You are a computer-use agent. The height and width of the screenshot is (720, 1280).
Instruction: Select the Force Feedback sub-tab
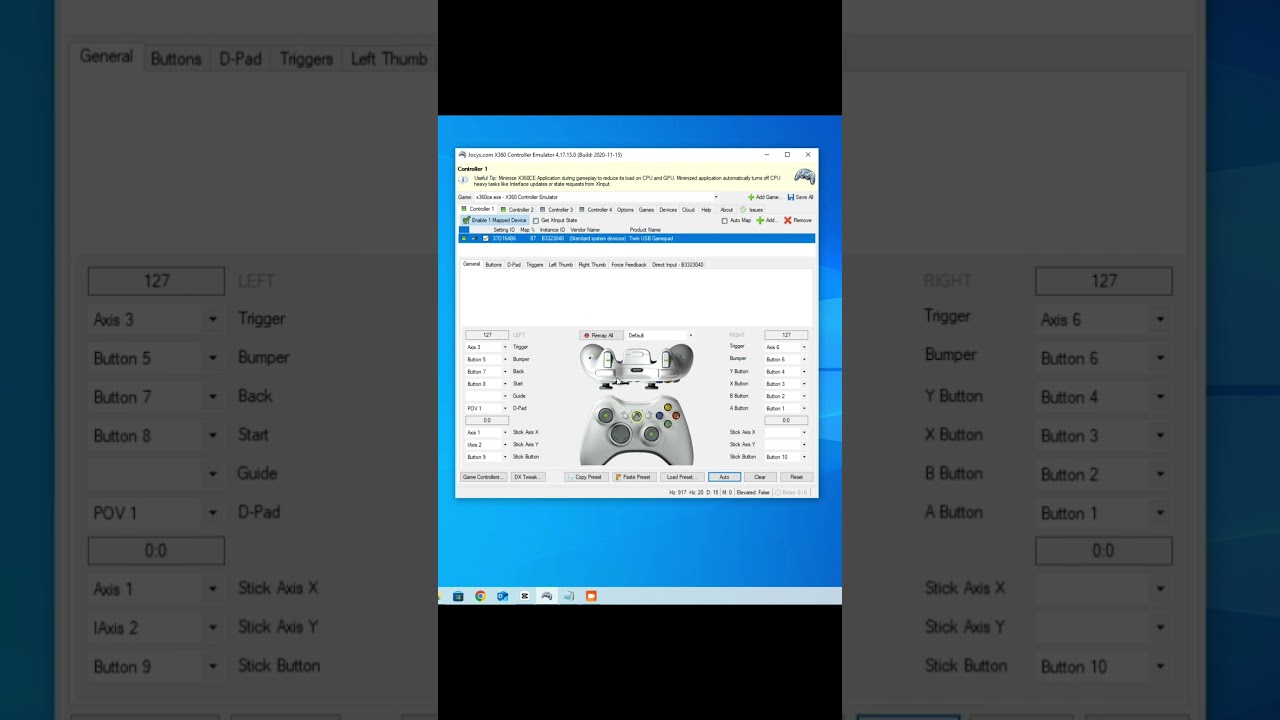(629, 265)
